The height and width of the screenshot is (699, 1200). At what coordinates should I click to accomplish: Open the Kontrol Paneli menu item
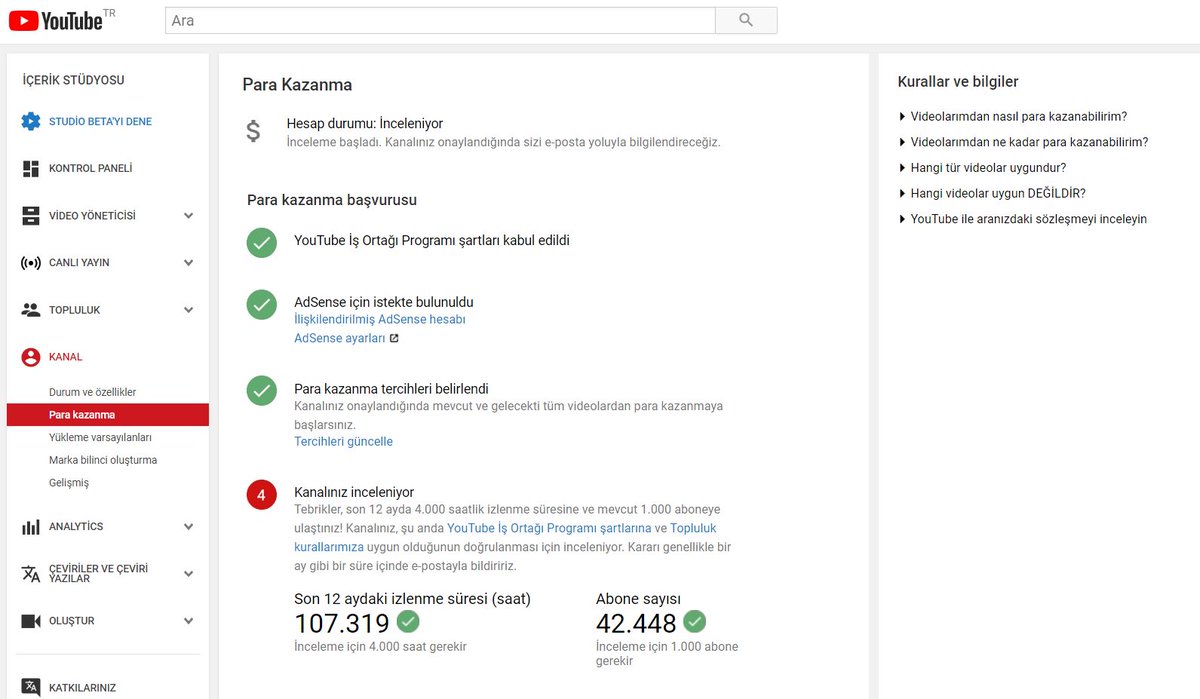pyautogui.click(x=90, y=169)
